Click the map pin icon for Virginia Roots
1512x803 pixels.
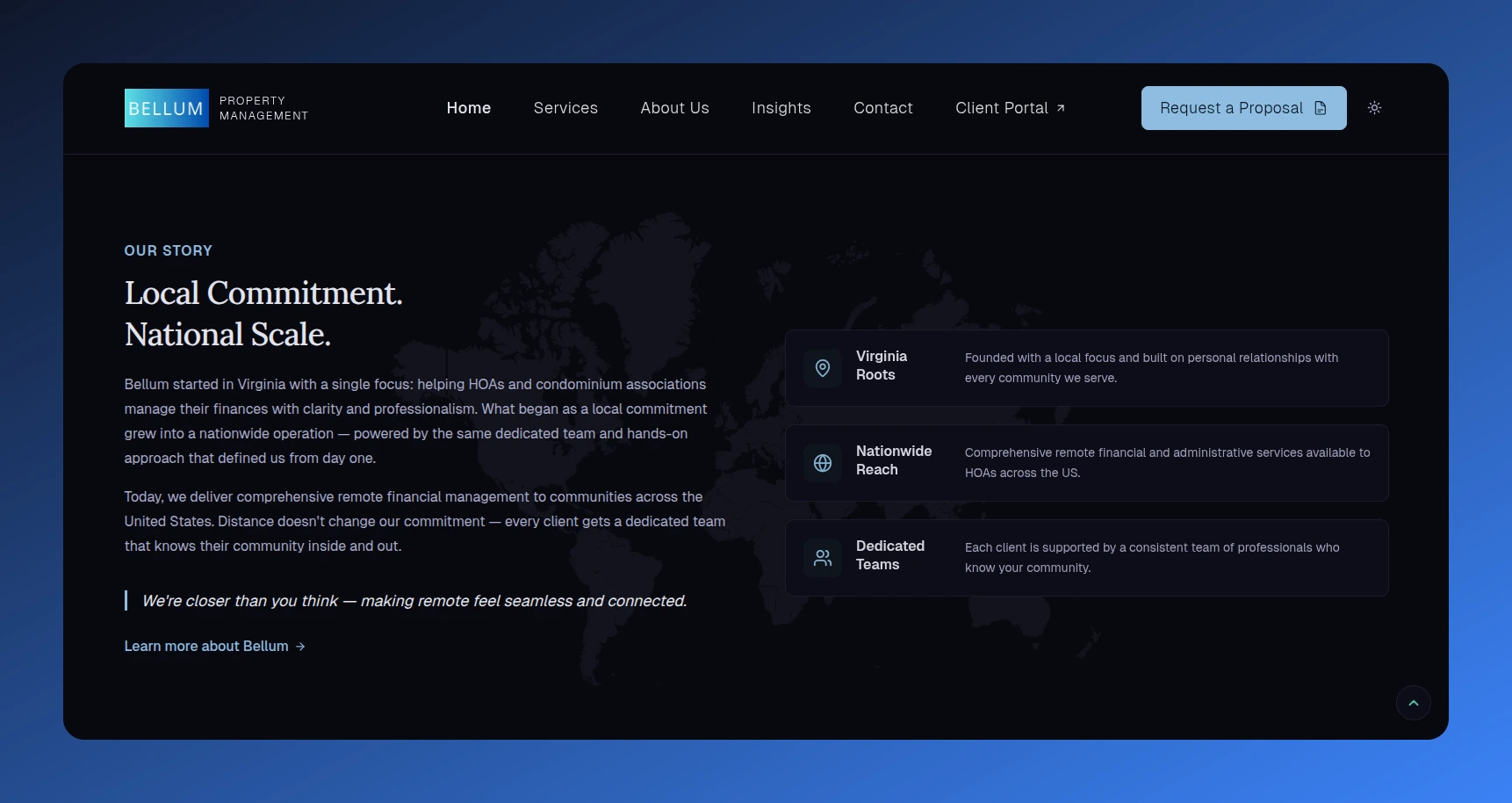pos(823,368)
